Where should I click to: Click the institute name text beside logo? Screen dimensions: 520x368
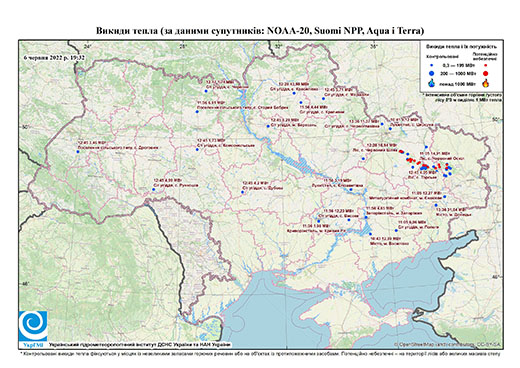(139, 344)
